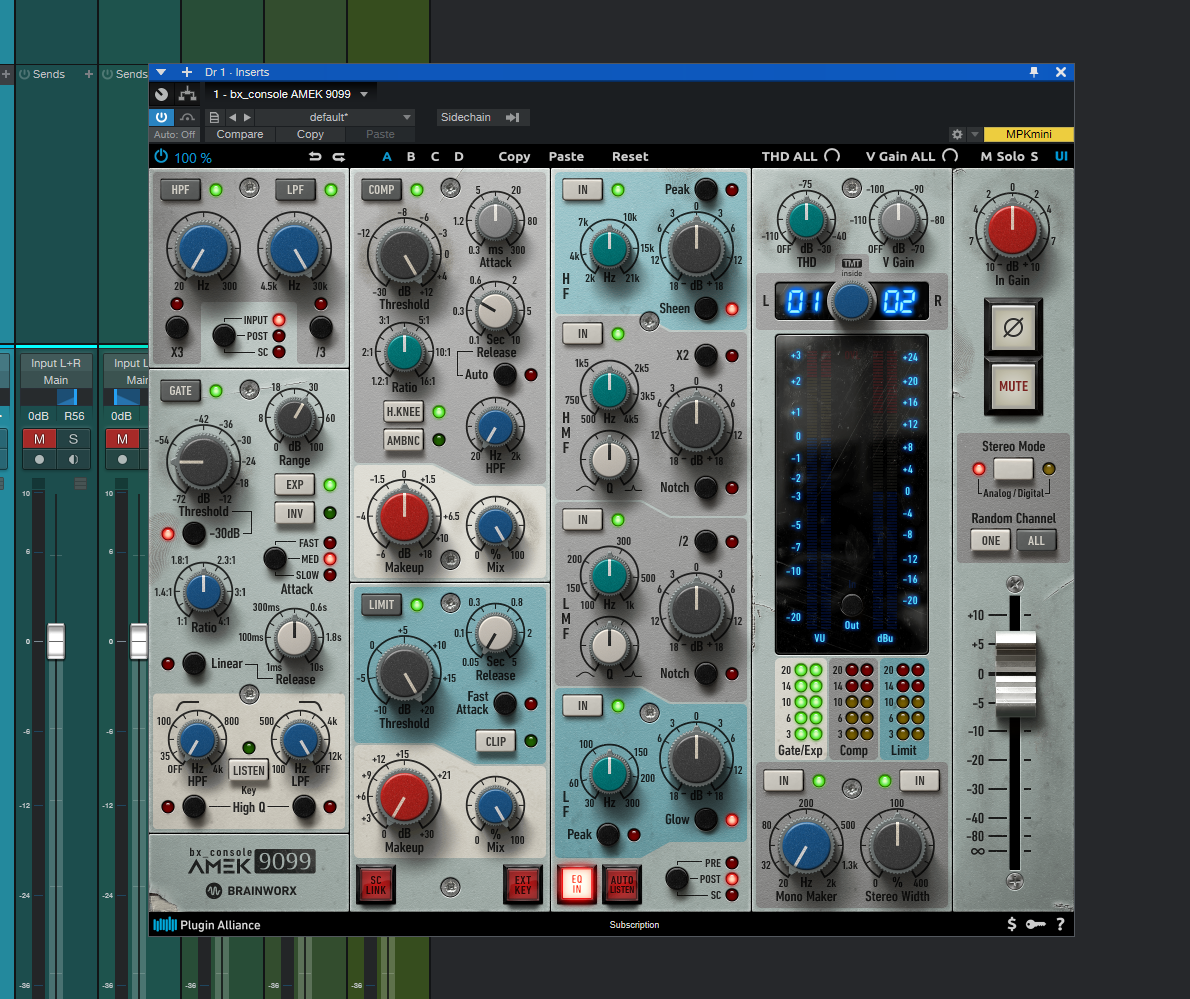Enable the red SC LINK button
Viewport: 1190px width, 999px height.
point(376,885)
